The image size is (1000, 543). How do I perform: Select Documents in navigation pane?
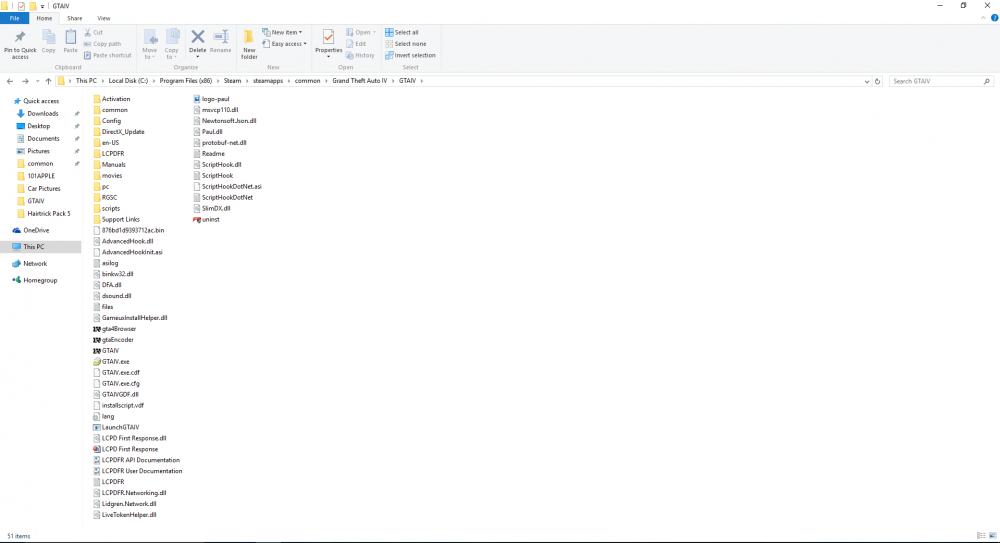[43, 138]
